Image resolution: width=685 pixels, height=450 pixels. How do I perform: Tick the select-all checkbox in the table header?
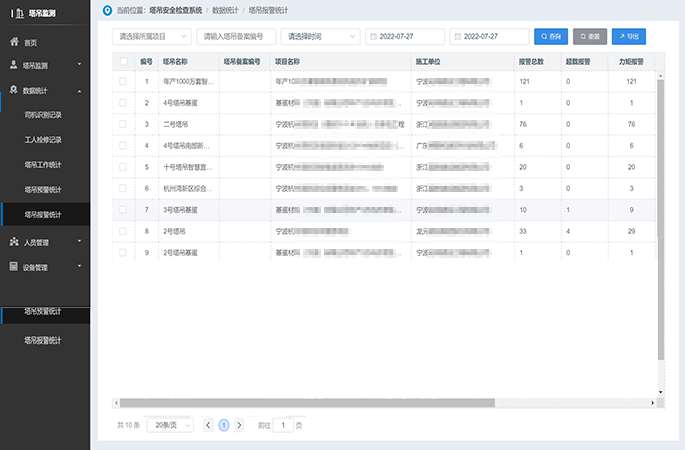[x=123, y=61]
